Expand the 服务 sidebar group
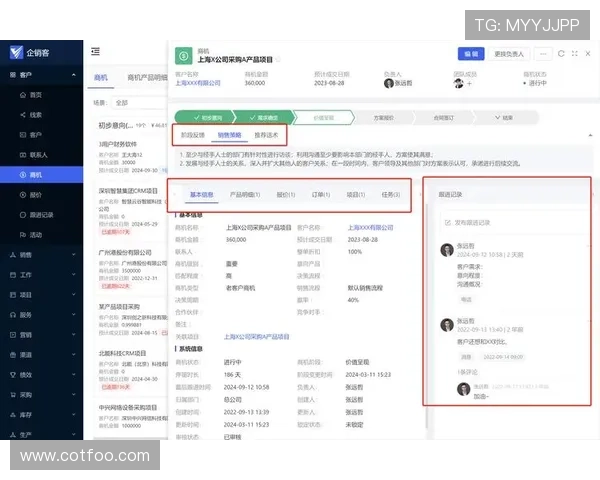 click(x=73, y=315)
